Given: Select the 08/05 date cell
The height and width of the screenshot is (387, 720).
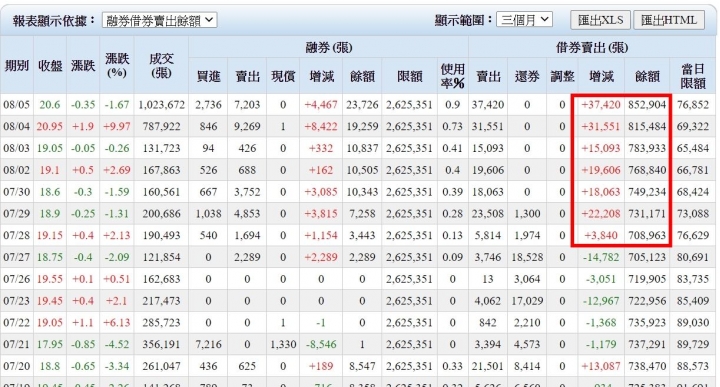Looking at the screenshot, I should [17, 105].
